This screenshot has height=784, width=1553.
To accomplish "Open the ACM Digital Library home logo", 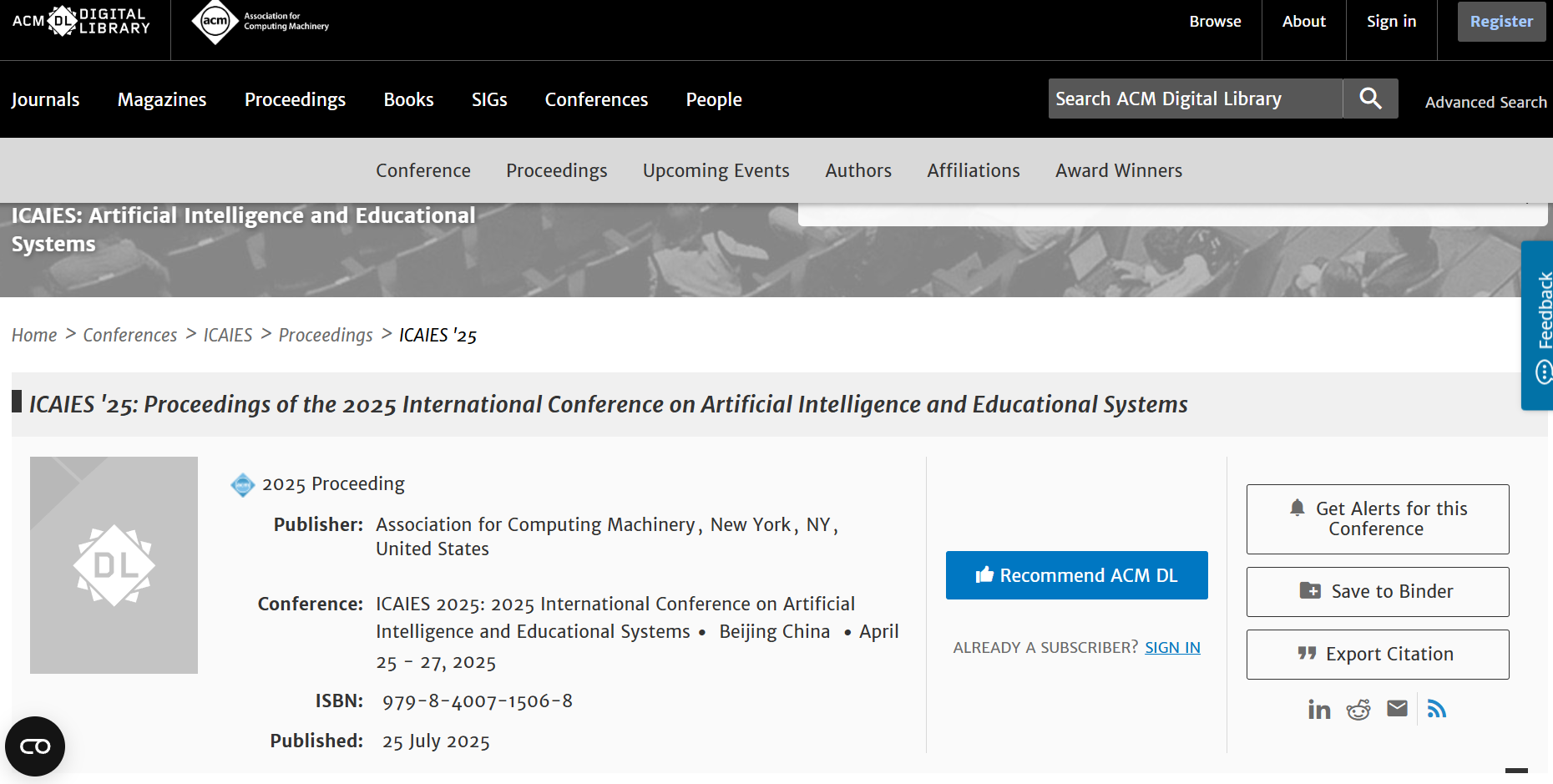I will tap(81, 21).
